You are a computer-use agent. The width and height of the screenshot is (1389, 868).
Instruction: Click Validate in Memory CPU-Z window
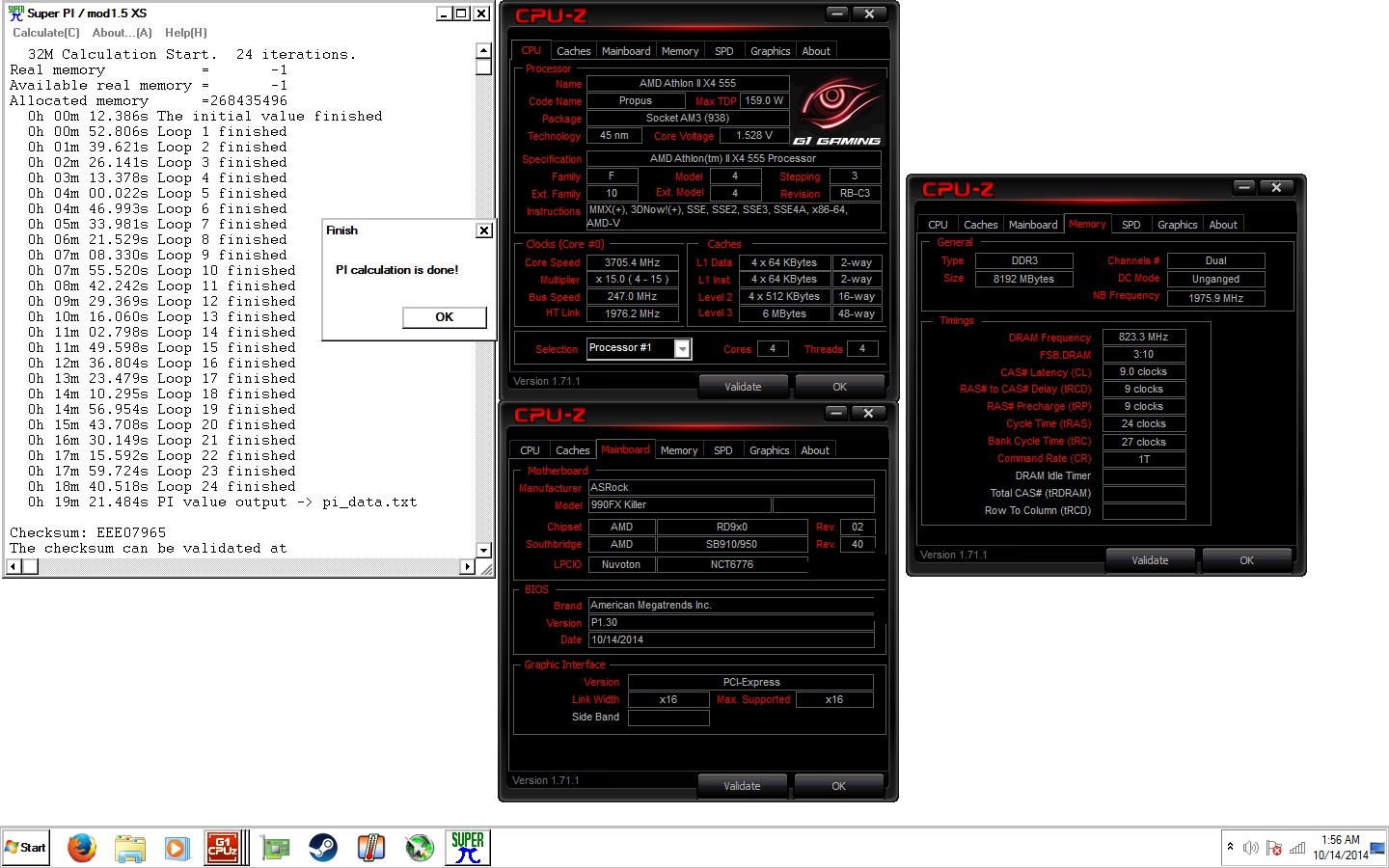coord(1150,560)
